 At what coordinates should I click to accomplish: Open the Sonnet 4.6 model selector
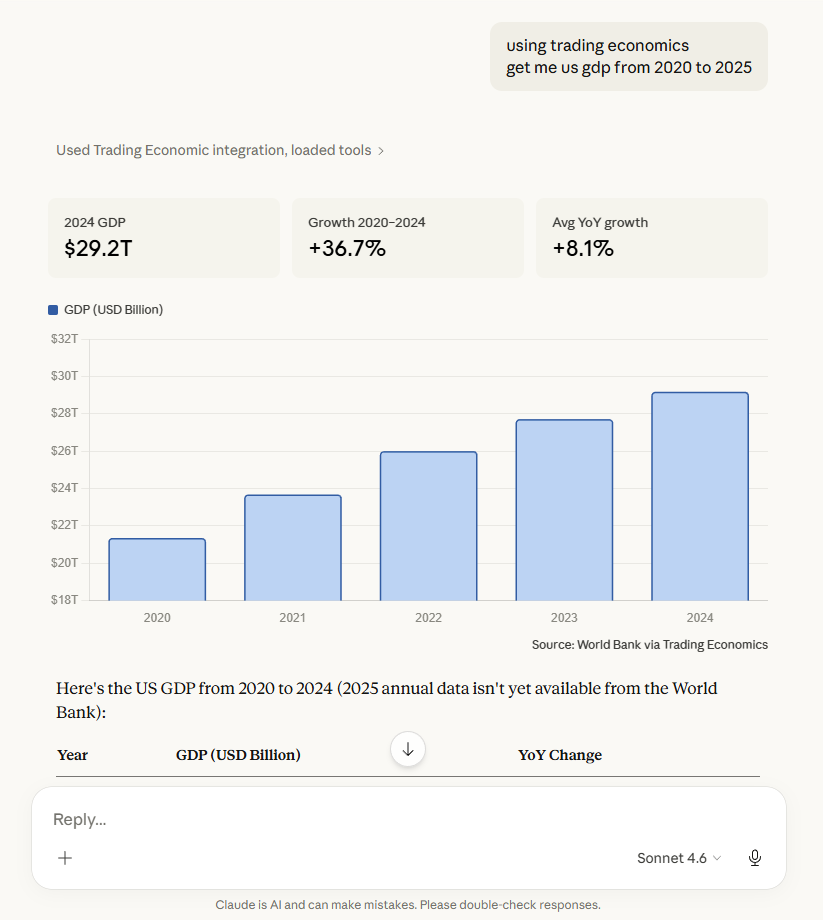click(x=678, y=858)
